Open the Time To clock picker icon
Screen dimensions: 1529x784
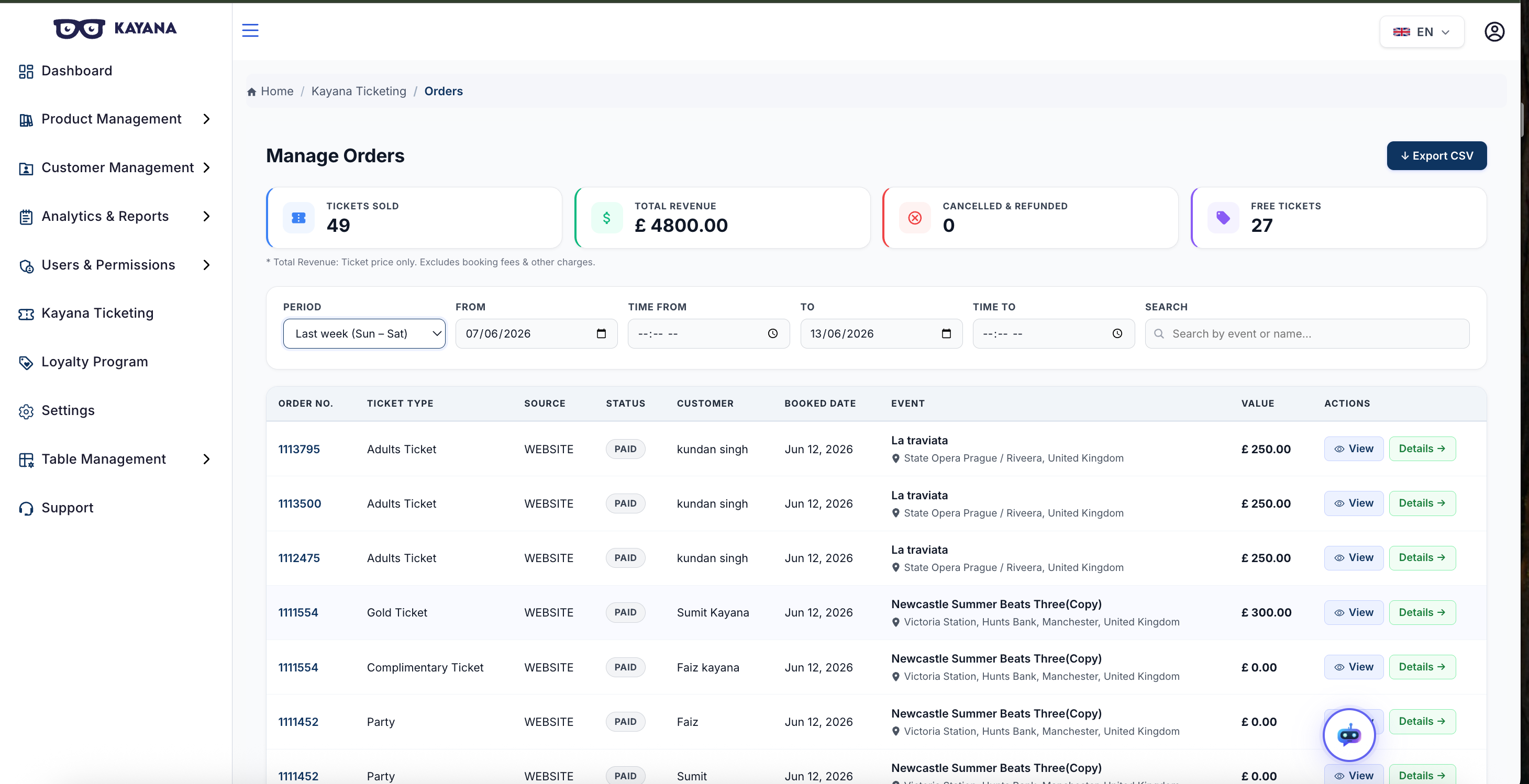[x=1117, y=333]
